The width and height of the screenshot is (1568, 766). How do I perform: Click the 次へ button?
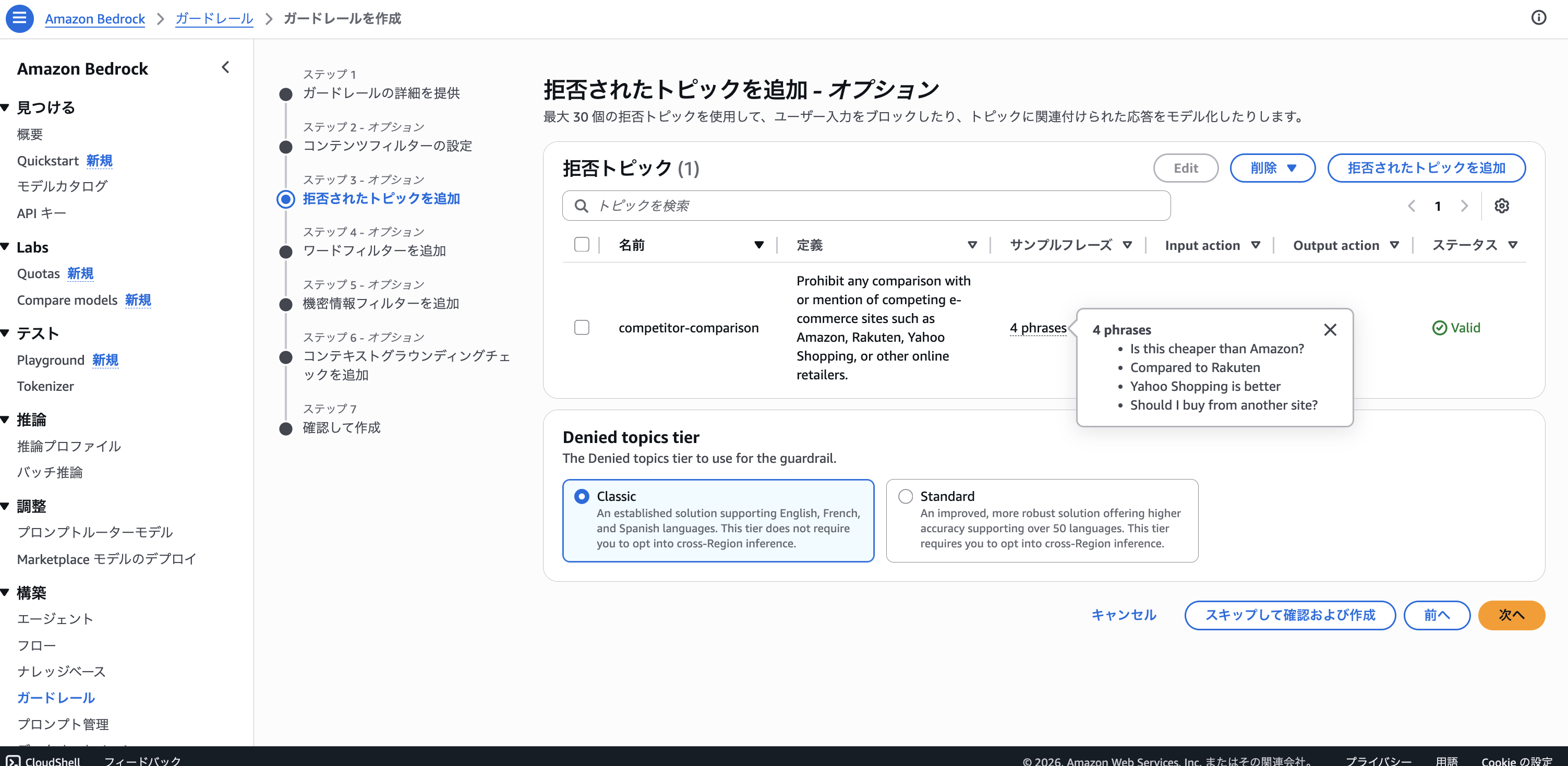[x=1511, y=615]
